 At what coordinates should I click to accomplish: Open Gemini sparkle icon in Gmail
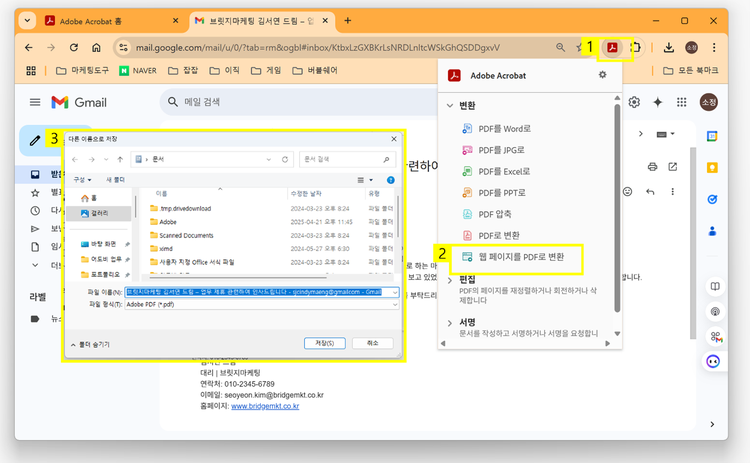pyautogui.click(x=658, y=102)
